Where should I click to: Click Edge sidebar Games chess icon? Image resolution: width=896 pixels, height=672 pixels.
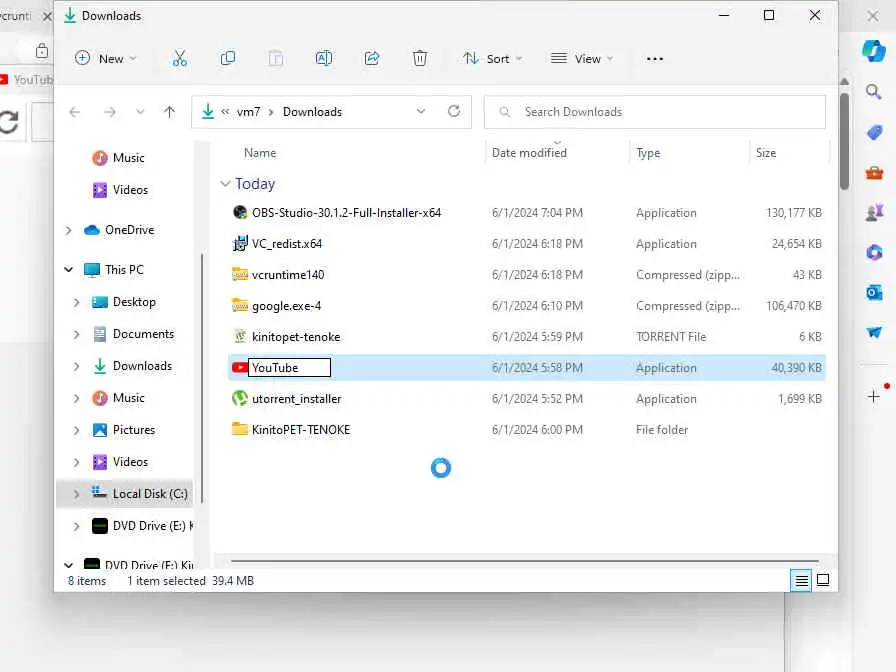tap(874, 213)
